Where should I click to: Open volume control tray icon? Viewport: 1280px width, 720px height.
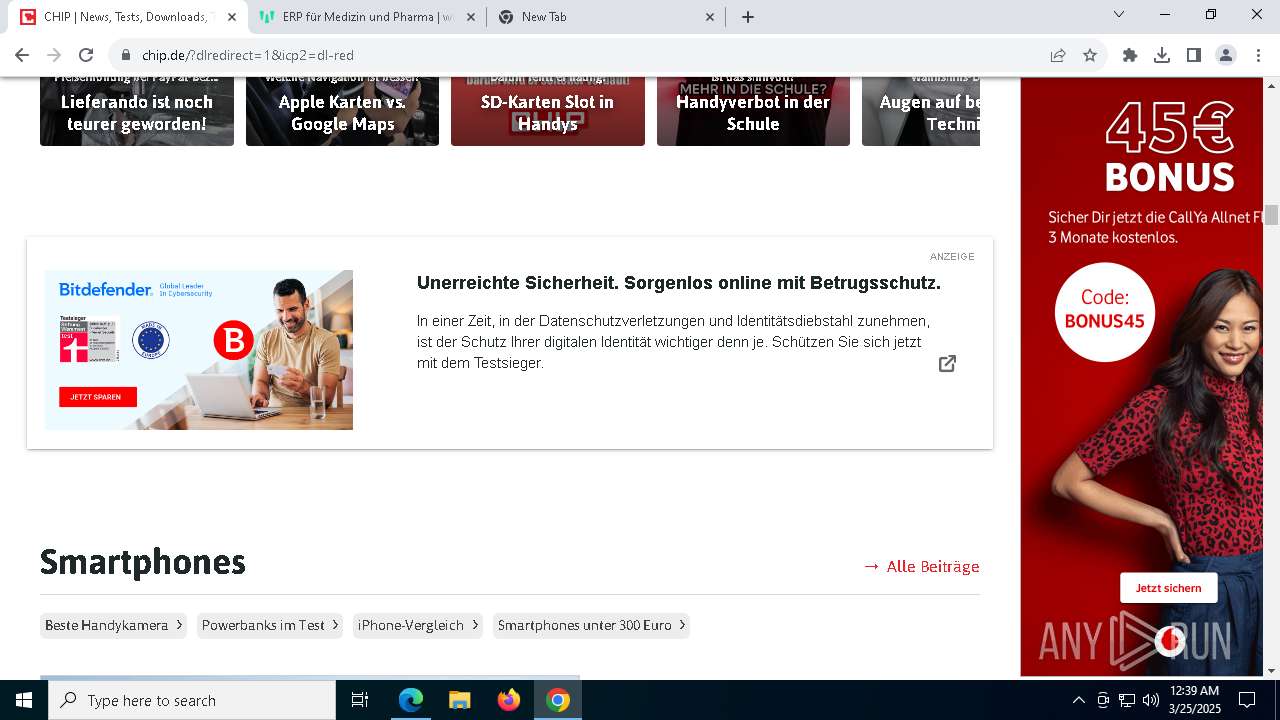(x=1151, y=700)
